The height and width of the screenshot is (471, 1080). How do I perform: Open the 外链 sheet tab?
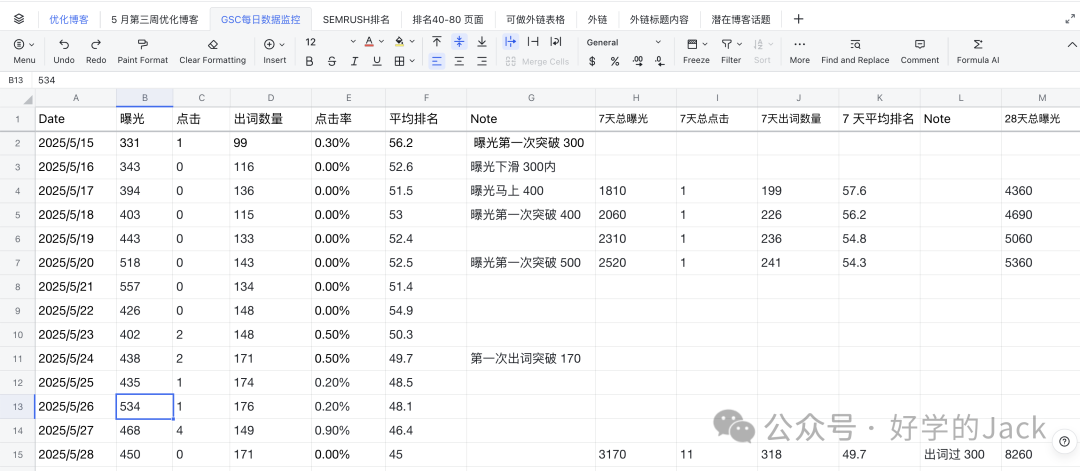(597, 19)
